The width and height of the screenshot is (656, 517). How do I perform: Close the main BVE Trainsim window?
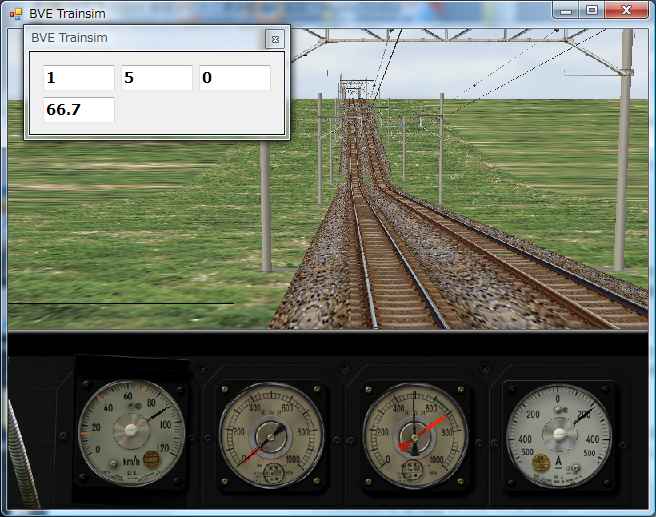click(x=626, y=10)
